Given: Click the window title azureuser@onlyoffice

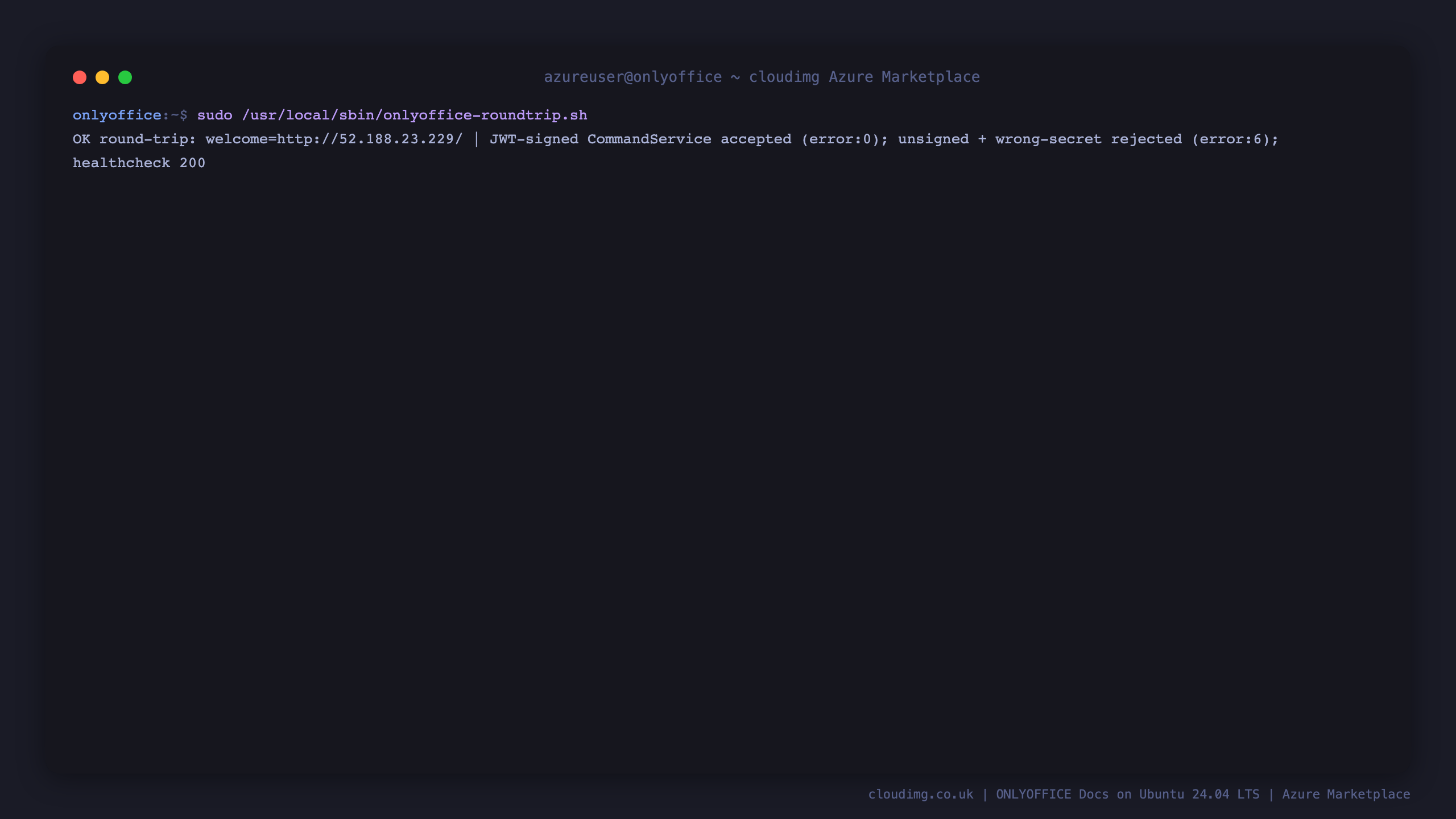Looking at the screenshot, I should point(633,77).
